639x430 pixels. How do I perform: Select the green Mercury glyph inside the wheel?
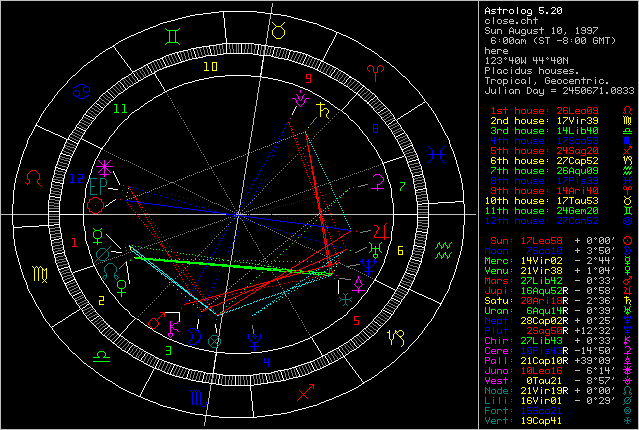coord(98,236)
